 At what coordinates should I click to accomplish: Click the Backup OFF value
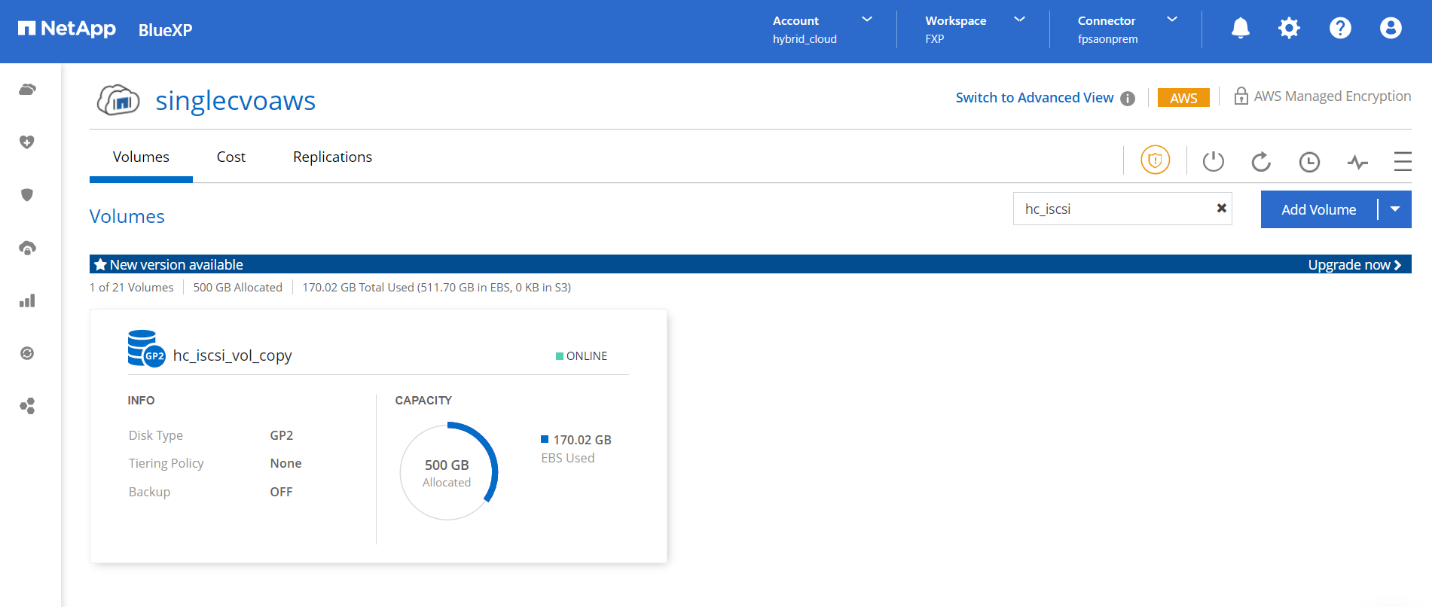point(281,491)
